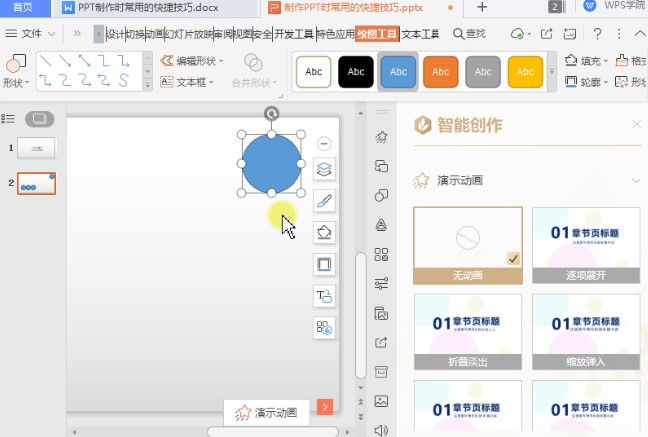Select the double-headed arrow line shape
This screenshot has height=437, width=648.
tap(85, 61)
